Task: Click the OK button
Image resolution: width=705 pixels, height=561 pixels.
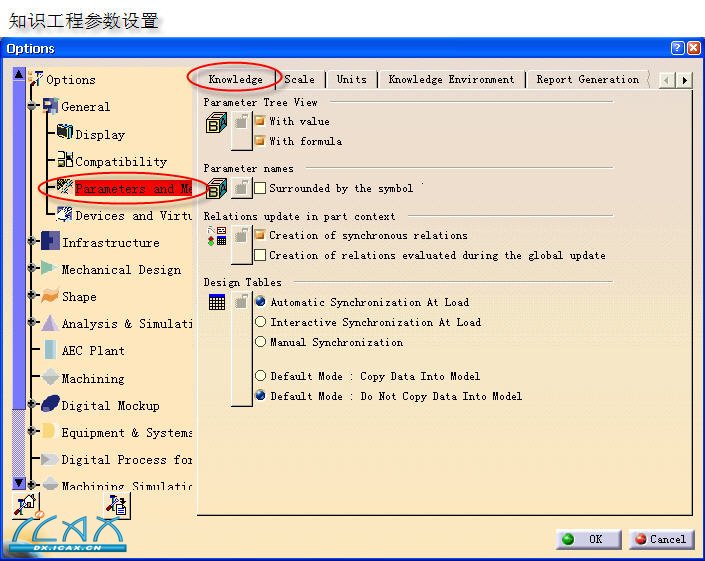Action: [x=589, y=539]
